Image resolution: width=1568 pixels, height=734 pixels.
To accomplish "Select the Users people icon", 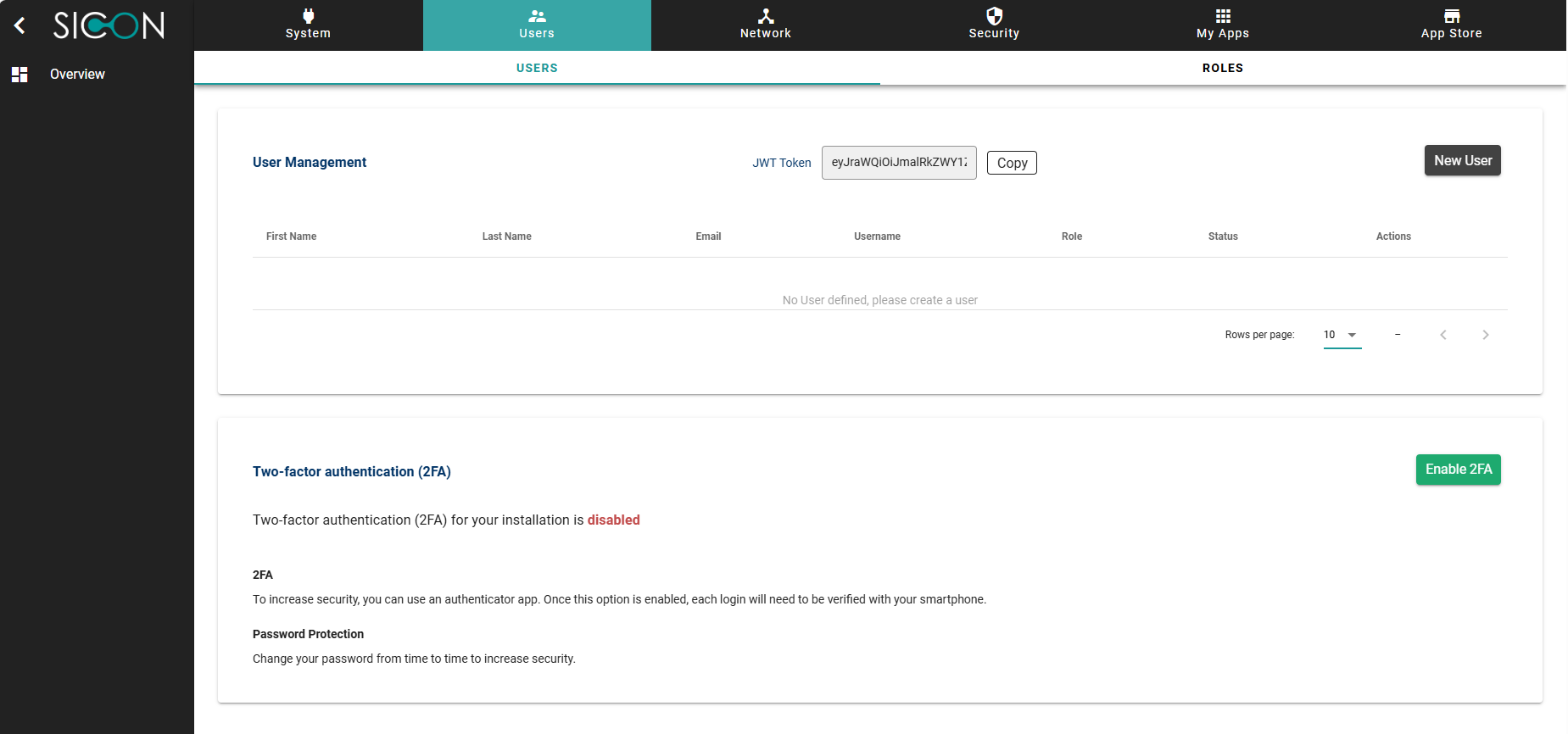I will click(537, 16).
